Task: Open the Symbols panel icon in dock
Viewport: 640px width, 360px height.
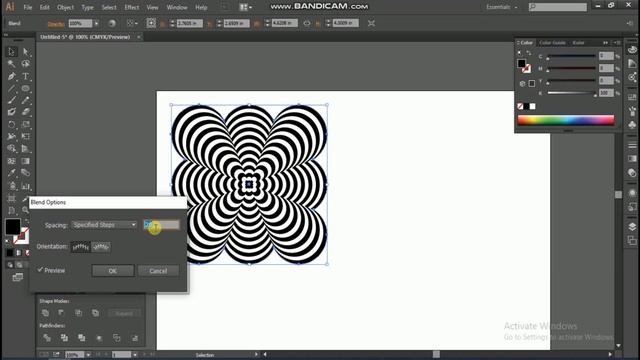Action: click(632, 124)
